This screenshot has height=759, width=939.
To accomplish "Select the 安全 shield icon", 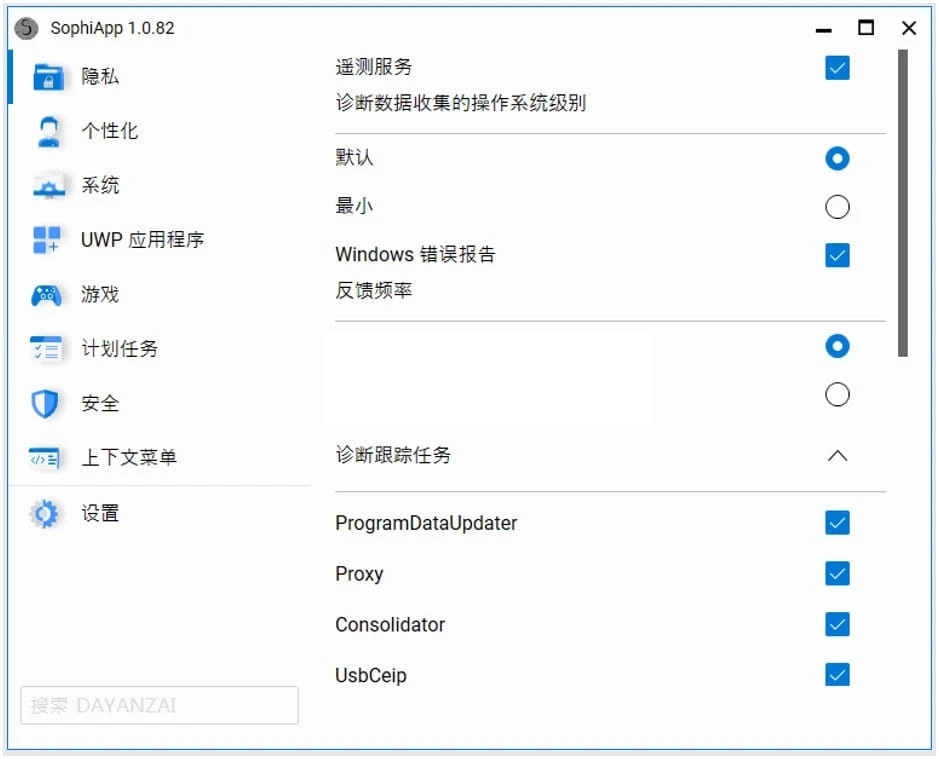I will click(x=47, y=404).
